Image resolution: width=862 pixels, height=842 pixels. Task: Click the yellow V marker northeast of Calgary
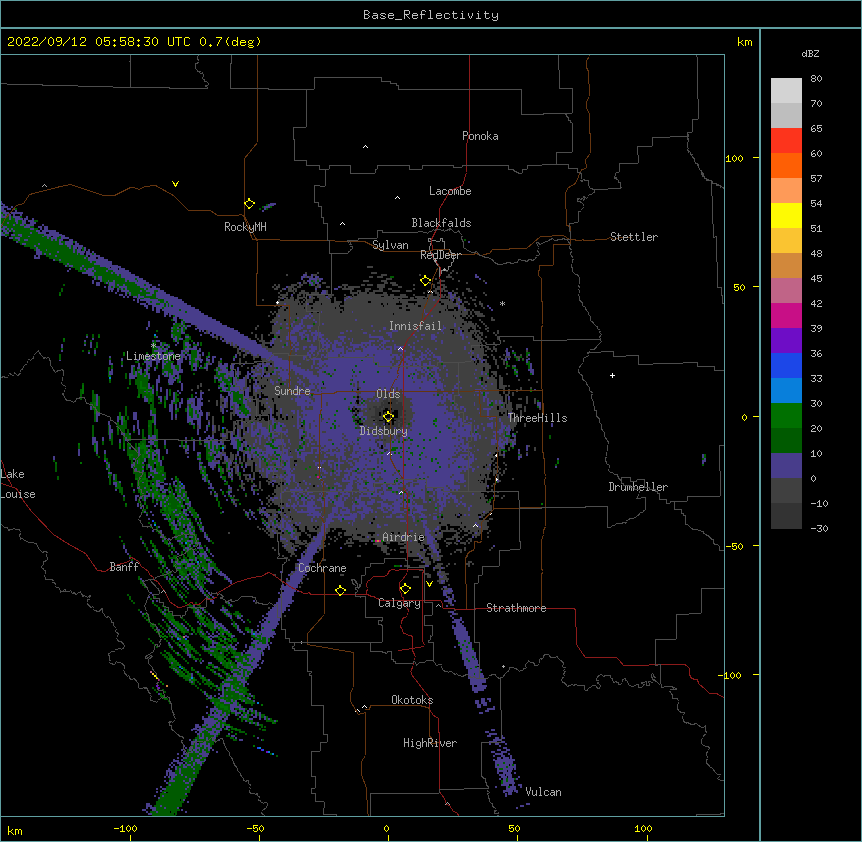(429, 584)
